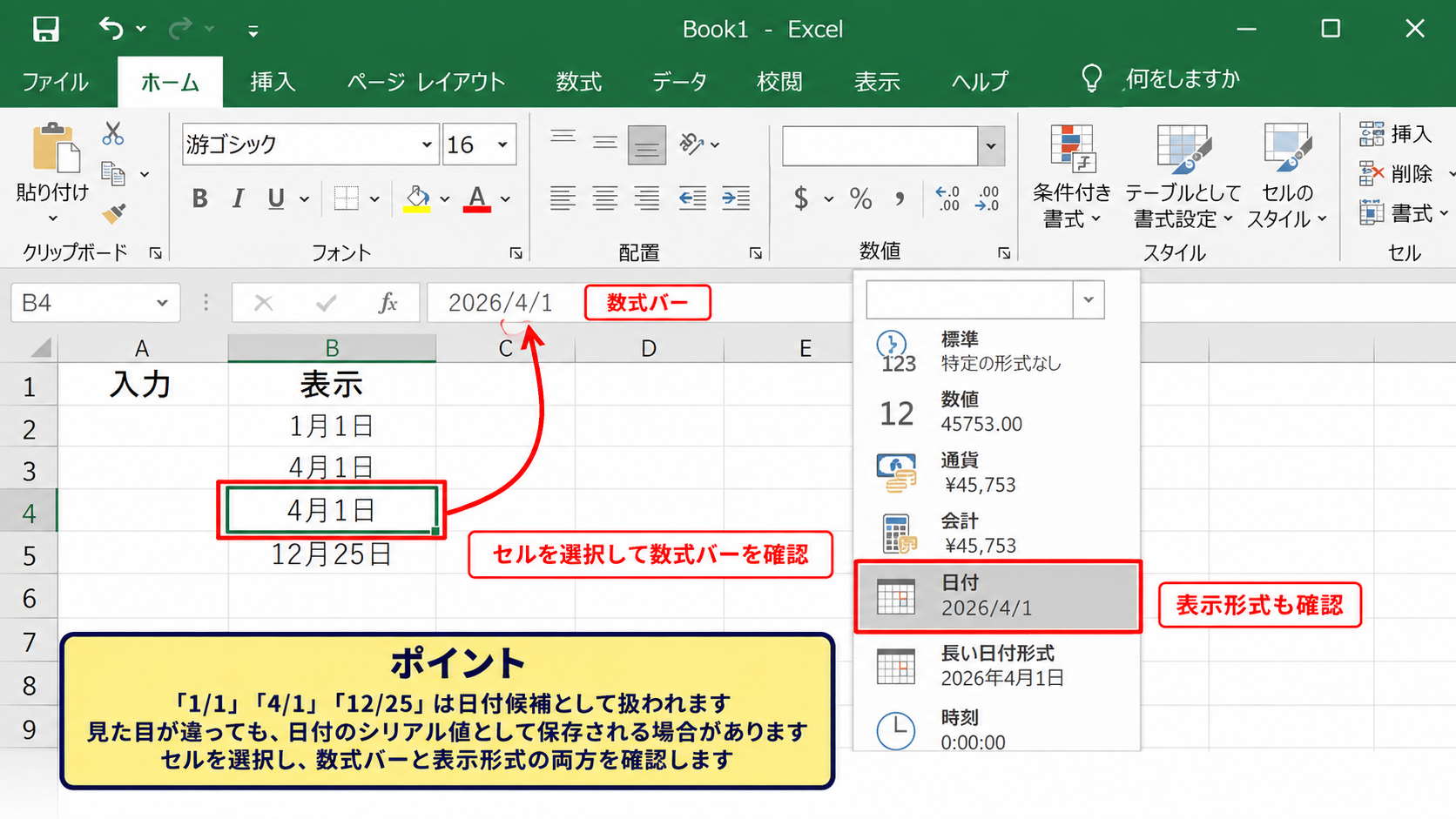
Task: Apply red font color
Action: (x=476, y=198)
